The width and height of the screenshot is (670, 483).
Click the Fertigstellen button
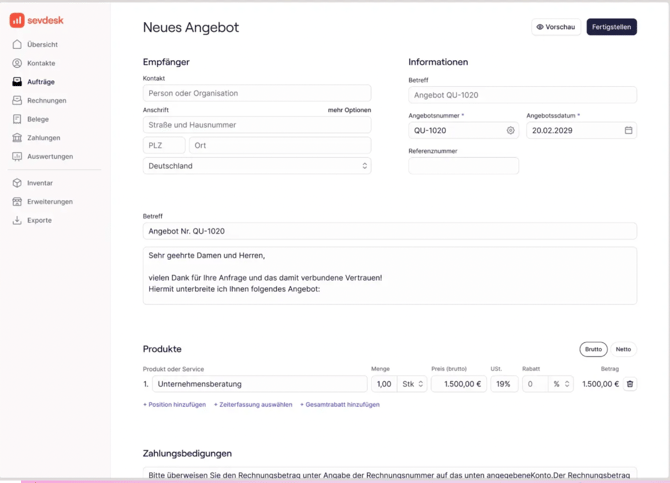(611, 27)
